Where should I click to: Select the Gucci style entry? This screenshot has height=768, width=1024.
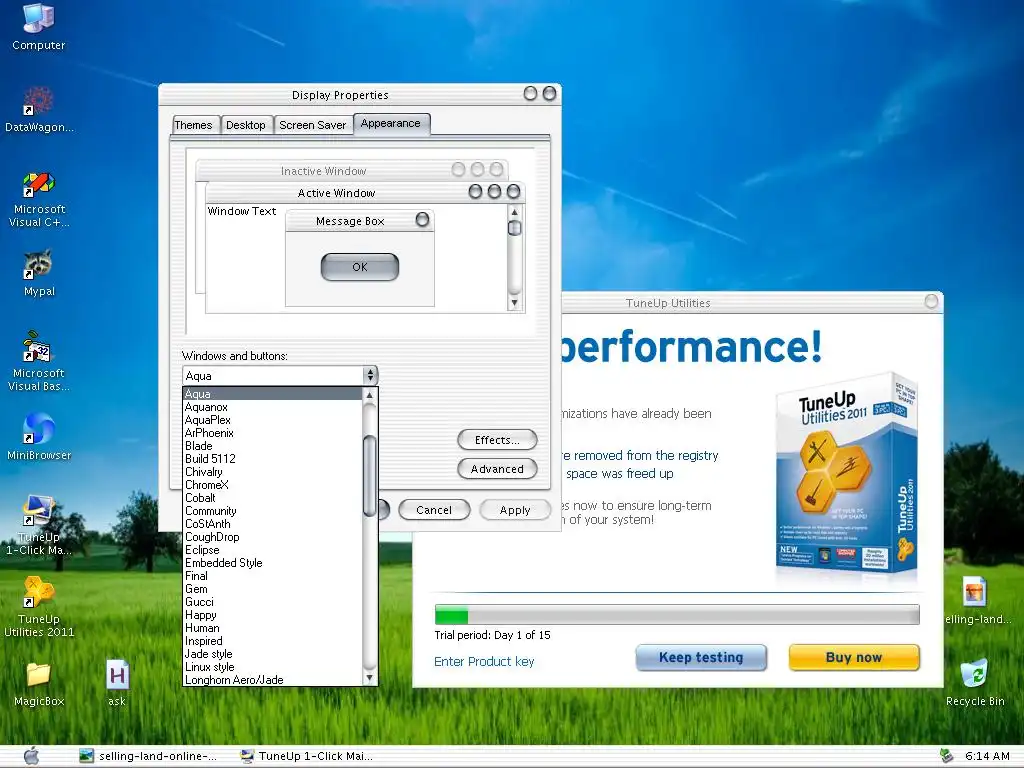pos(272,602)
